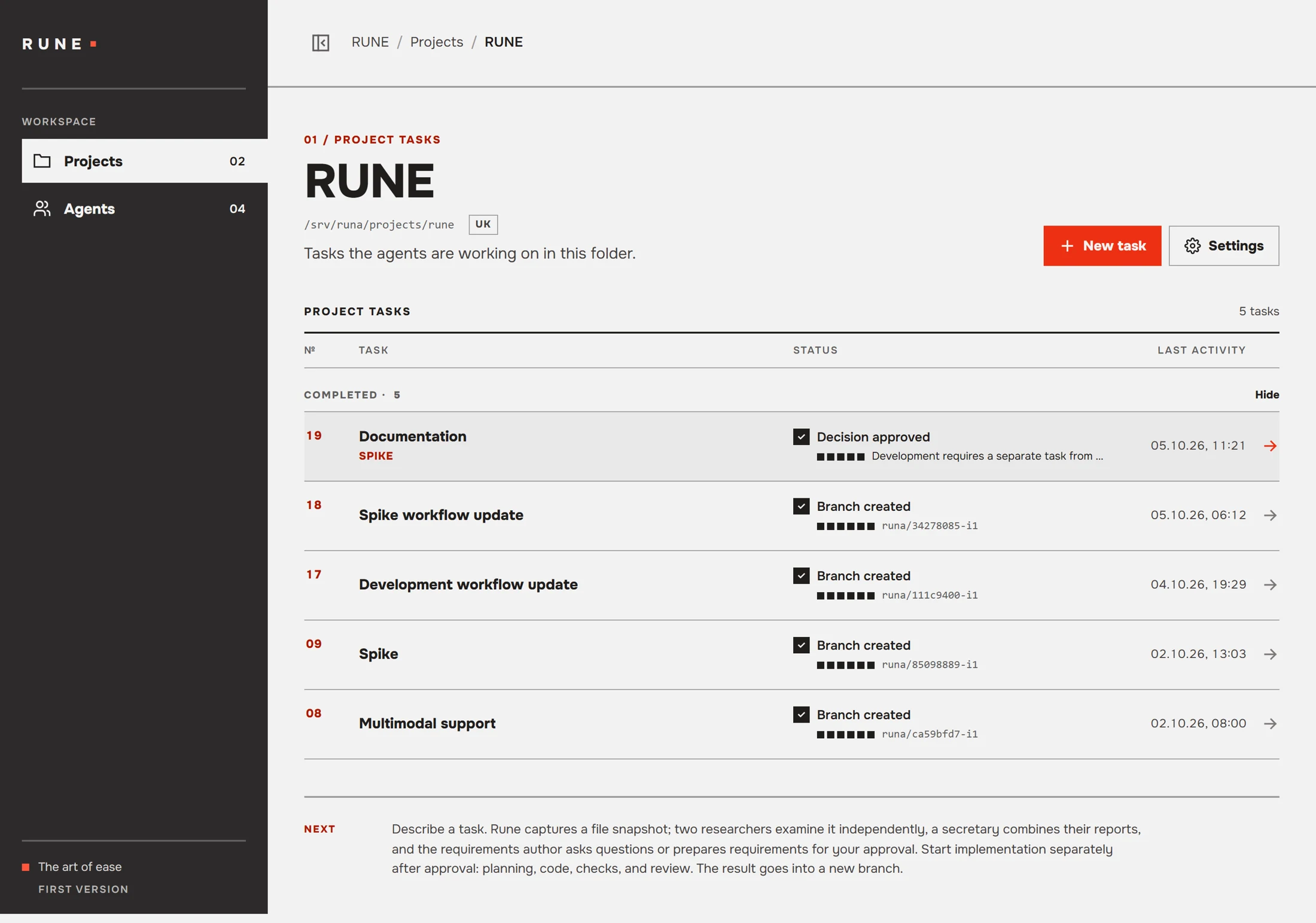The width and height of the screenshot is (1316, 923).
Task: Open the Agents section in sidebar
Action: (x=145, y=208)
